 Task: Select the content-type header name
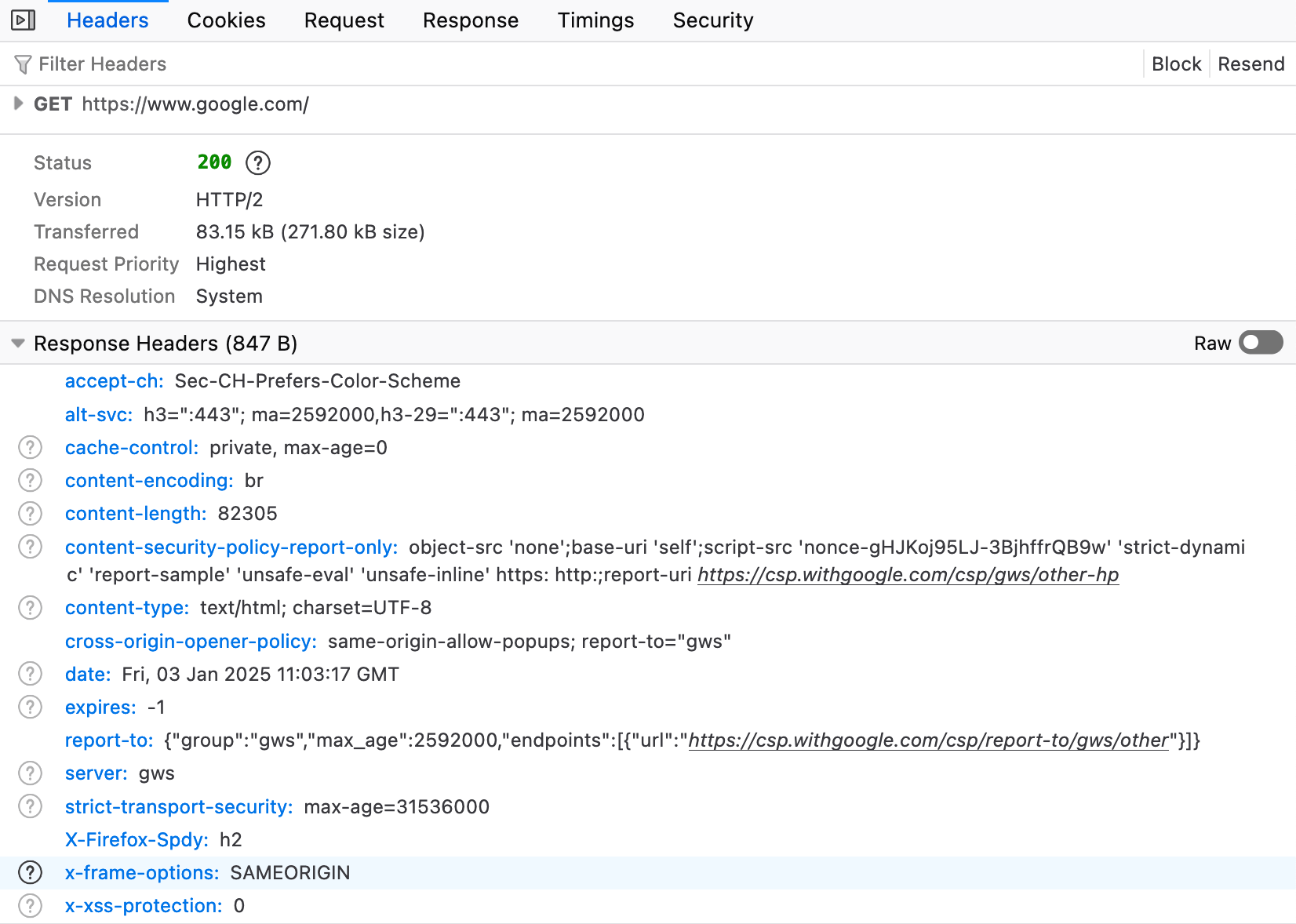[127, 608]
